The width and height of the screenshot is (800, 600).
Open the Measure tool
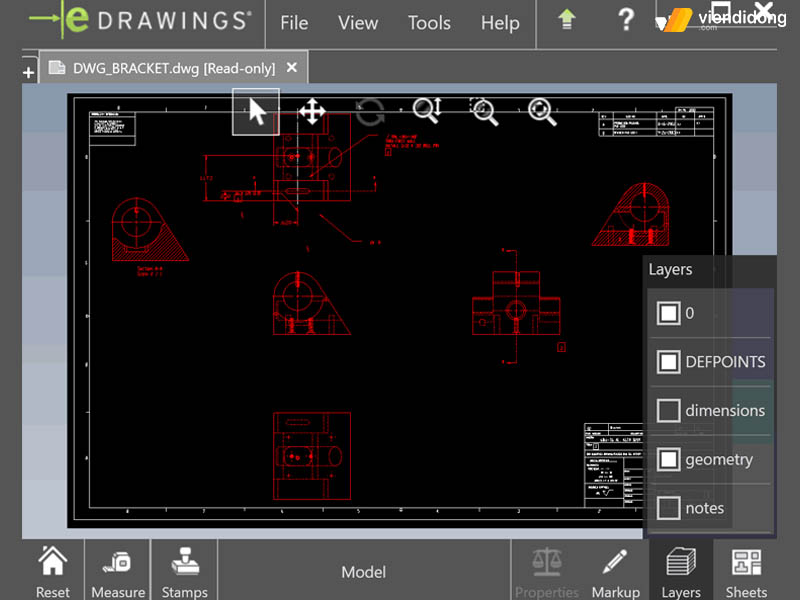118,572
